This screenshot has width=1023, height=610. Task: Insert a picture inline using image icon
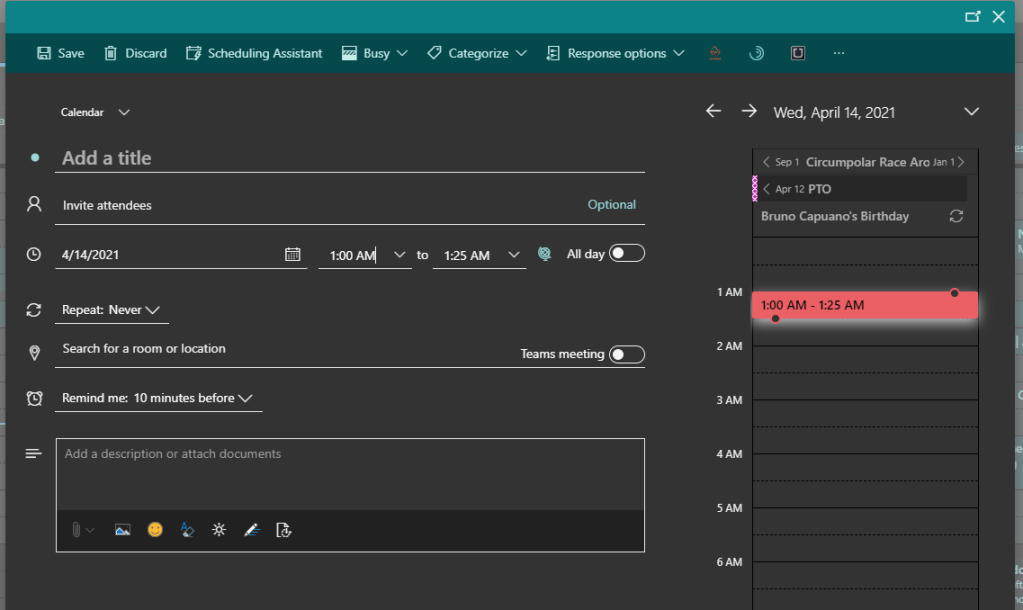(x=122, y=530)
